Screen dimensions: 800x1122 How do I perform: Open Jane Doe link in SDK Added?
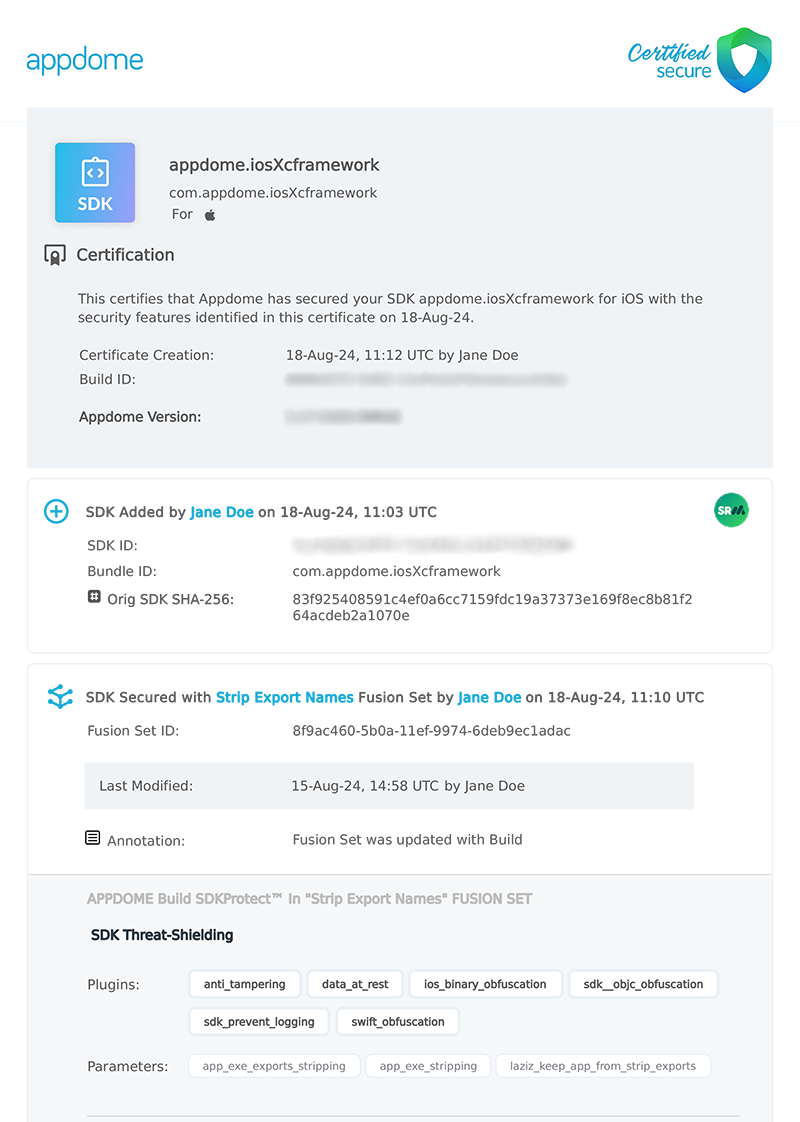[222, 512]
